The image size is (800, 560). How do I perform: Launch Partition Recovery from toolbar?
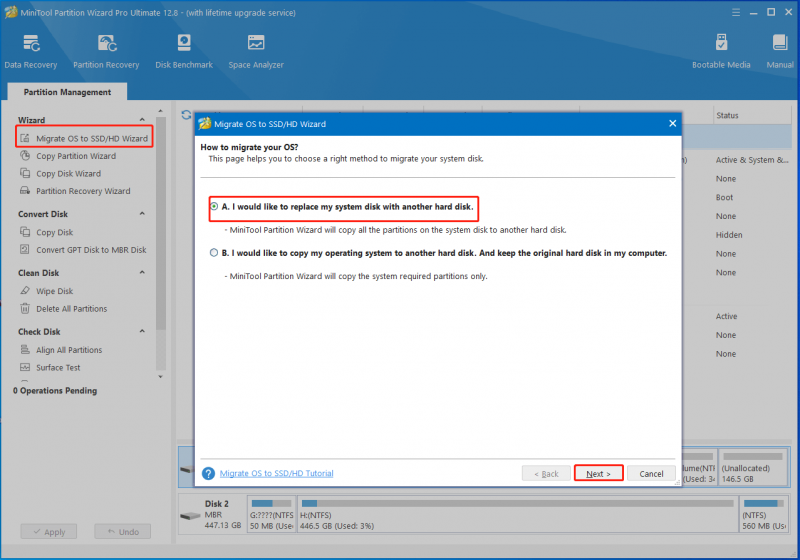click(x=106, y=51)
